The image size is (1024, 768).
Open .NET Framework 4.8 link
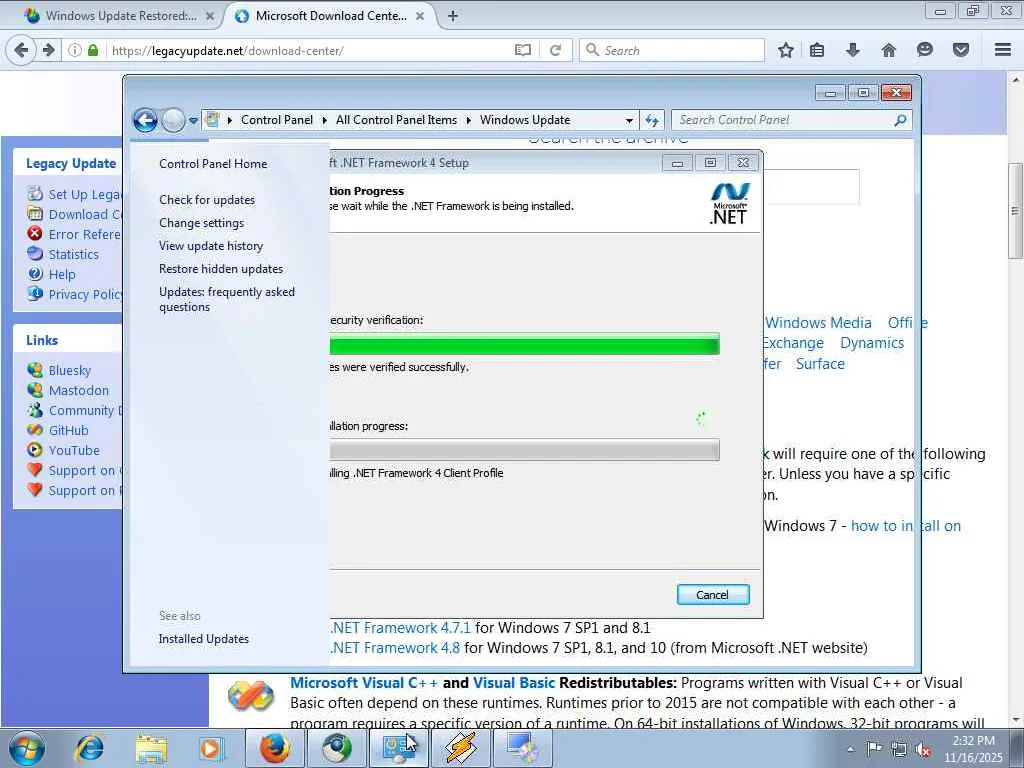click(395, 648)
